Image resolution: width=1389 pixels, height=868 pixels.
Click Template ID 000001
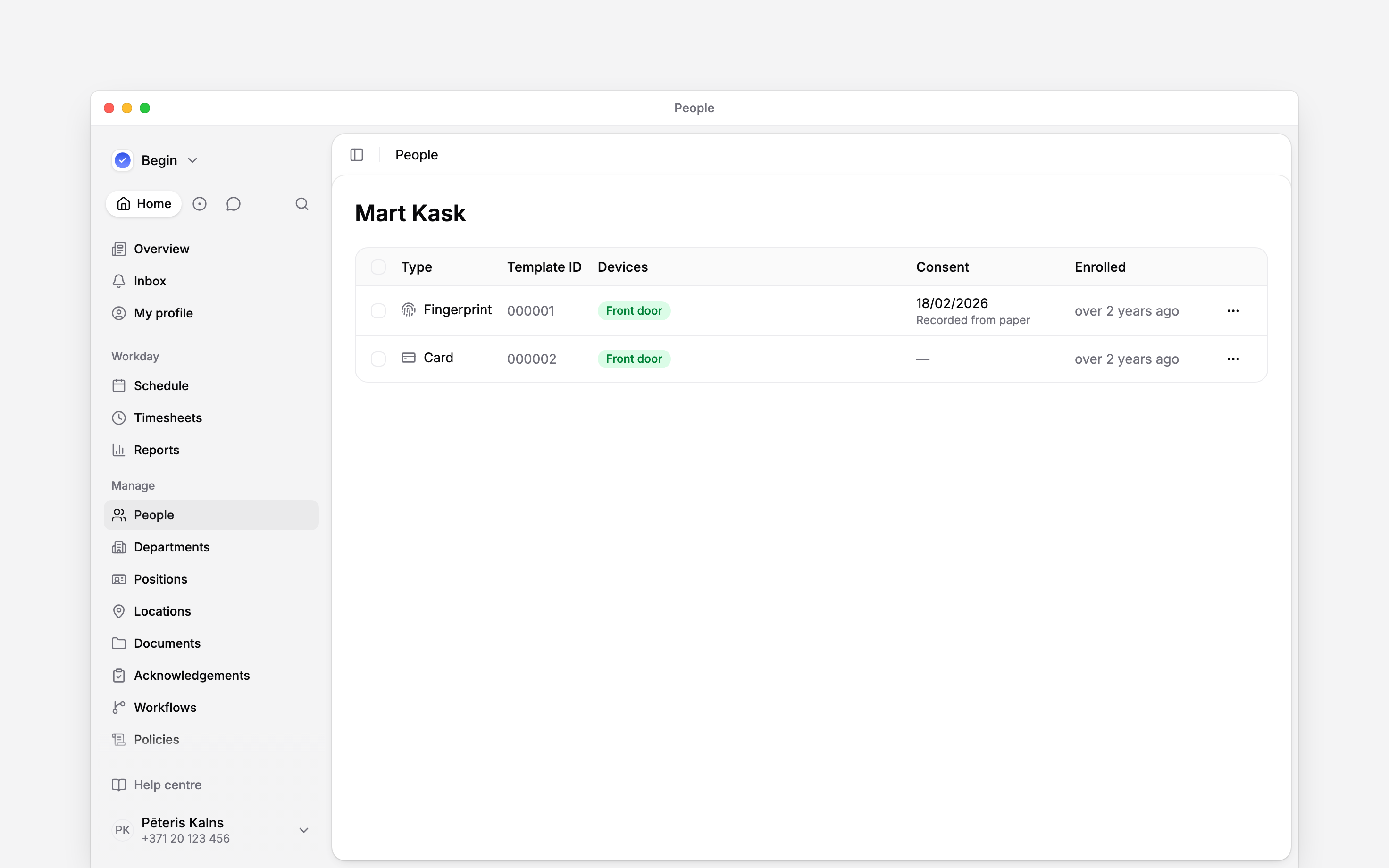coord(530,310)
